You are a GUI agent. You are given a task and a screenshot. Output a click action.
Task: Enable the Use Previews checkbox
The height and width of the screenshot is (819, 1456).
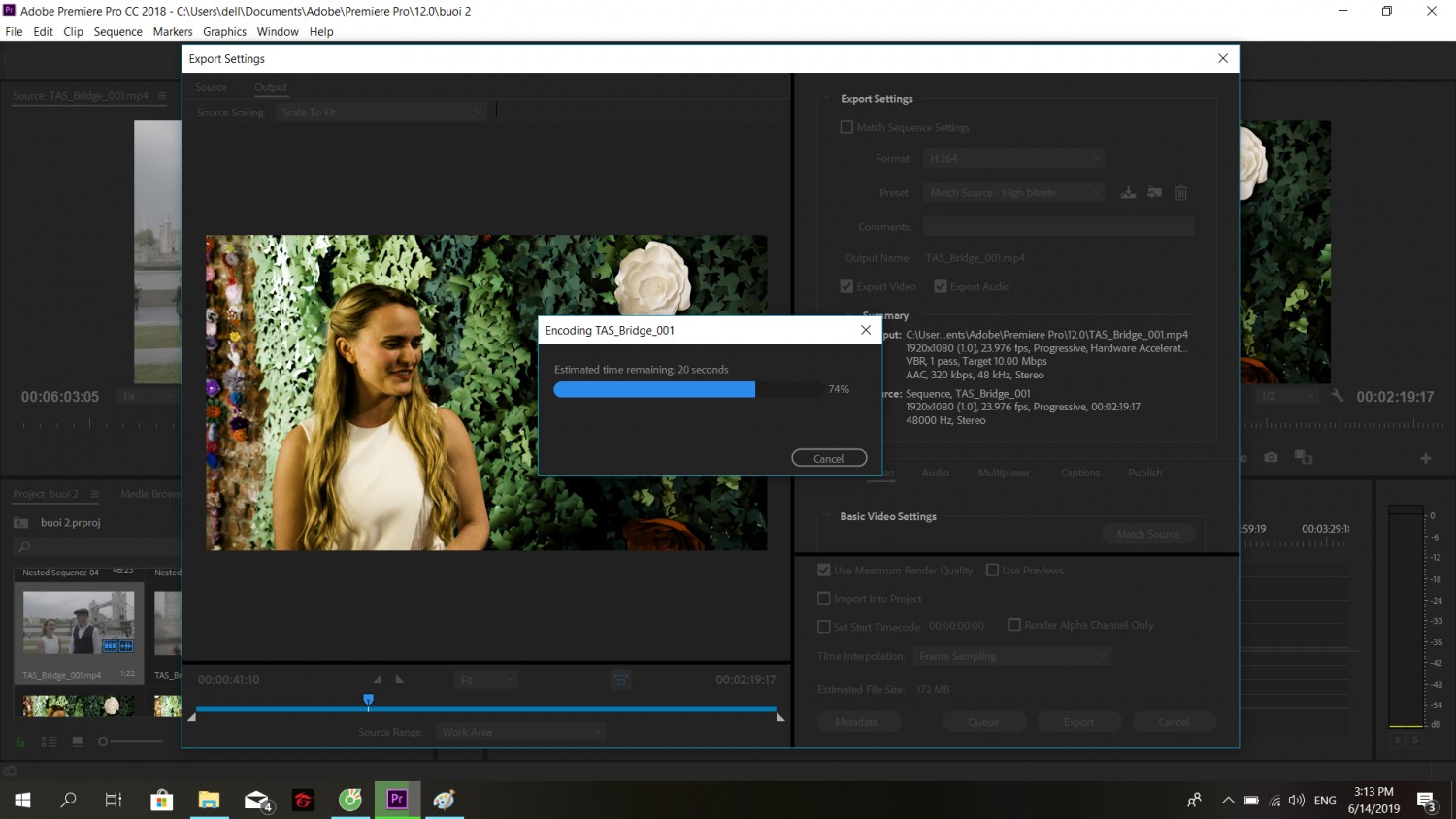click(992, 570)
